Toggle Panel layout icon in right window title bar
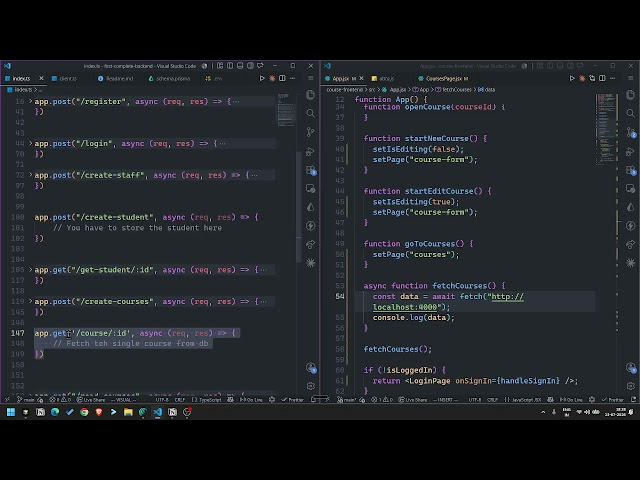This screenshot has height=480, width=640. coord(560,66)
